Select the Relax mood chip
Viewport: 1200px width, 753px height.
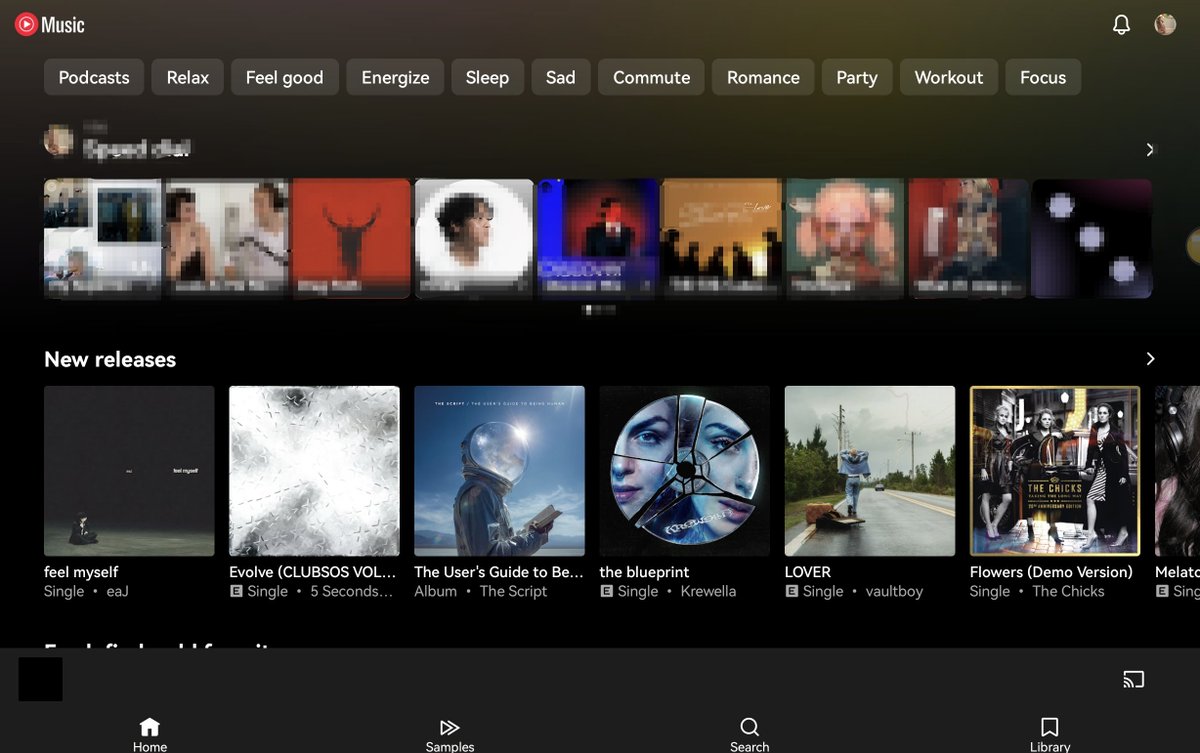[188, 77]
